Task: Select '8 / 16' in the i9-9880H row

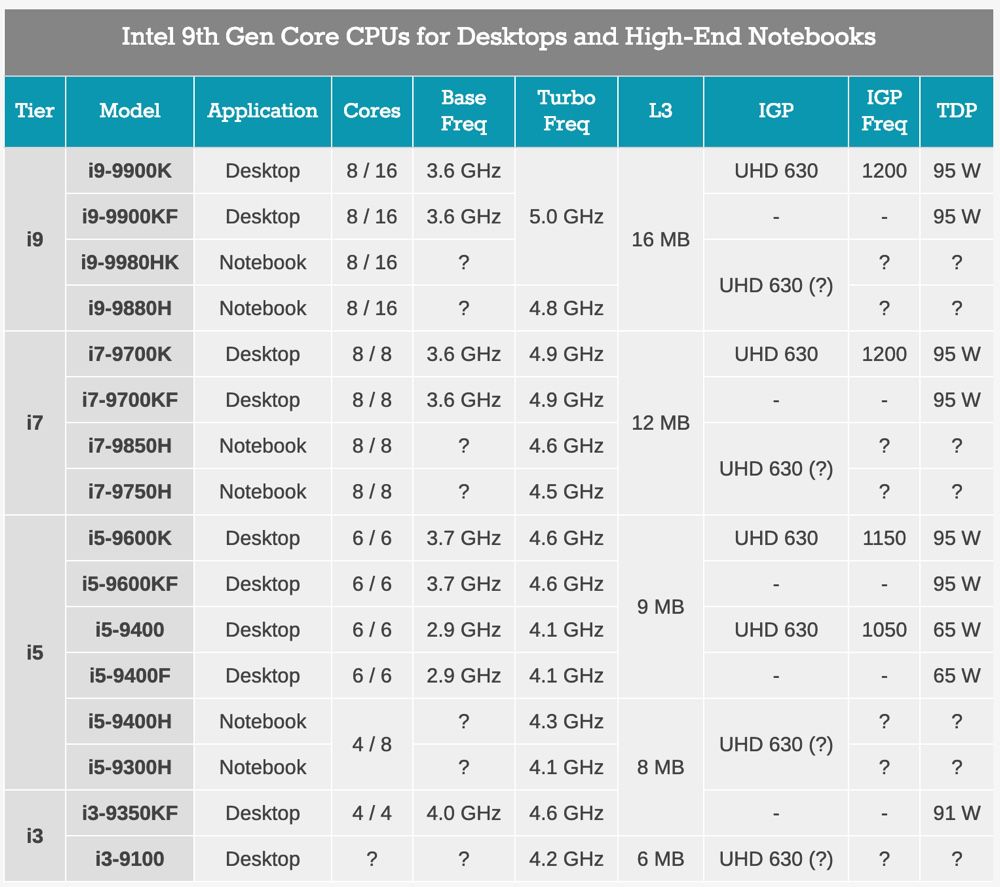Action: (372, 309)
